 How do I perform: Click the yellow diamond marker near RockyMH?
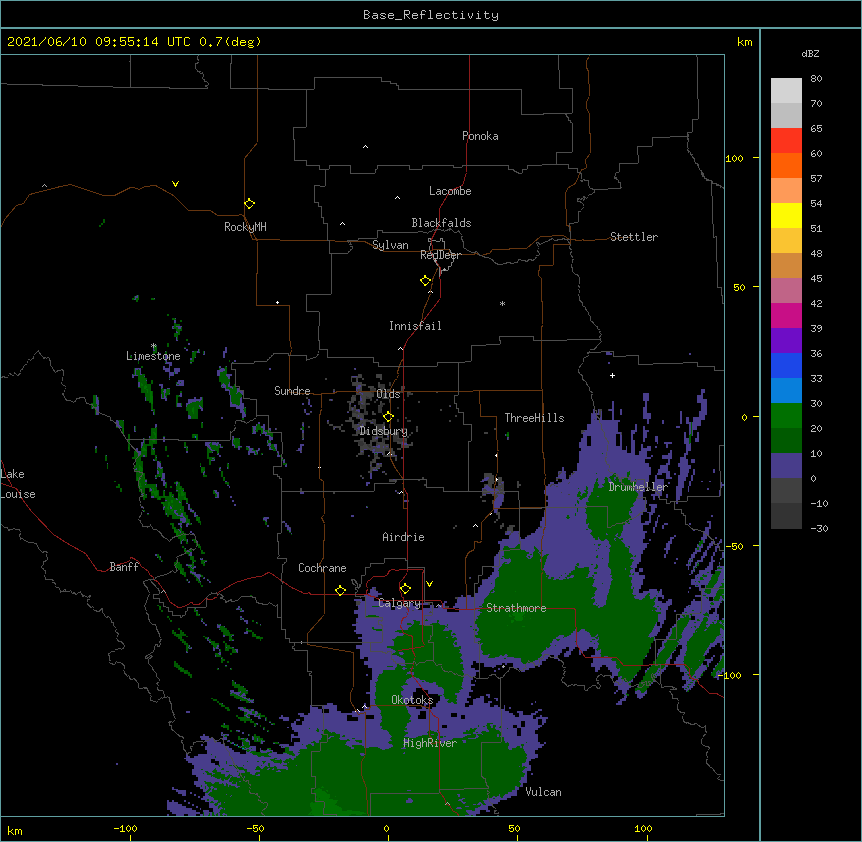(250, 204)
